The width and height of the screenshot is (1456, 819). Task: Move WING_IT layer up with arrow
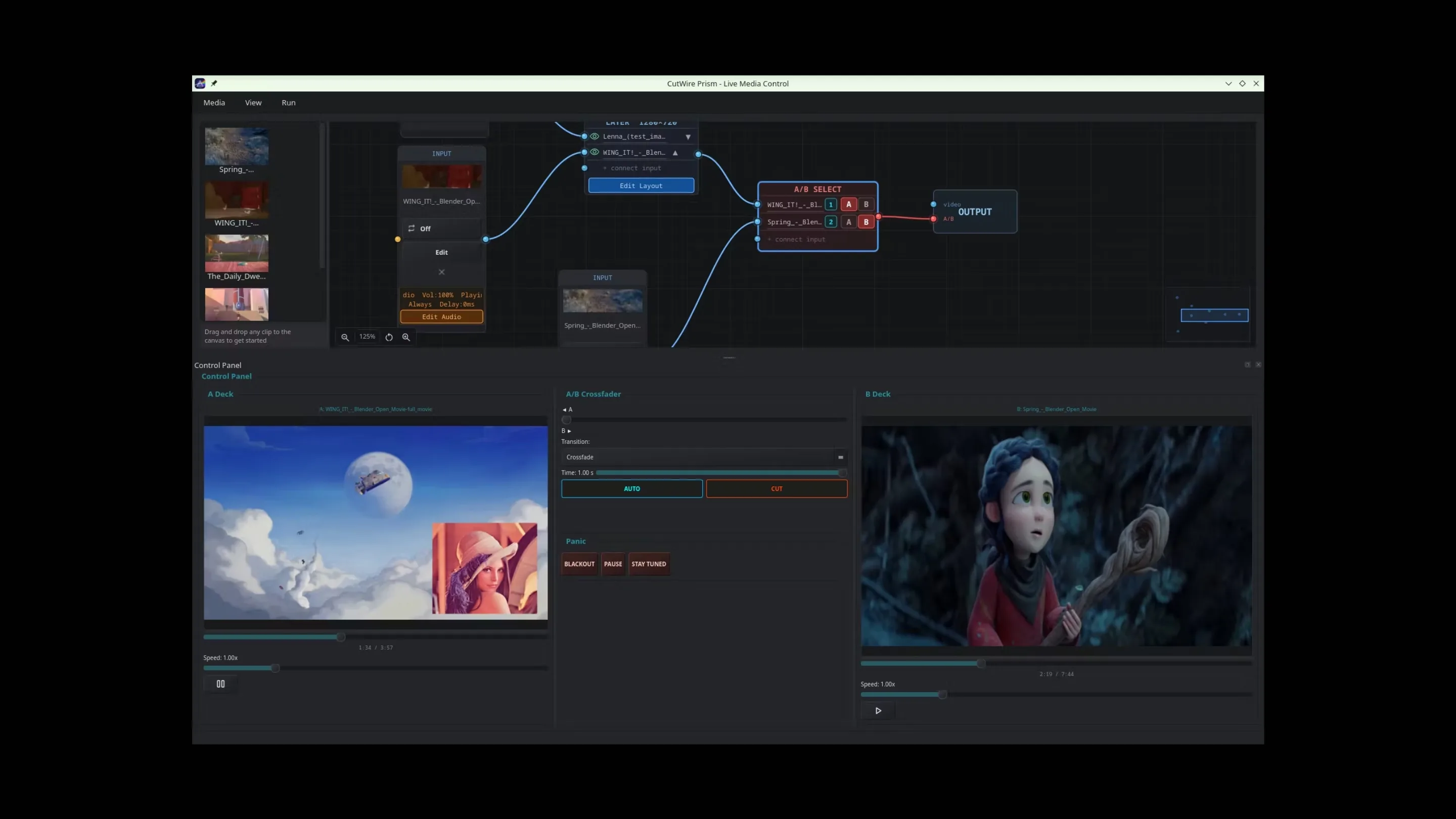(675, 153)
